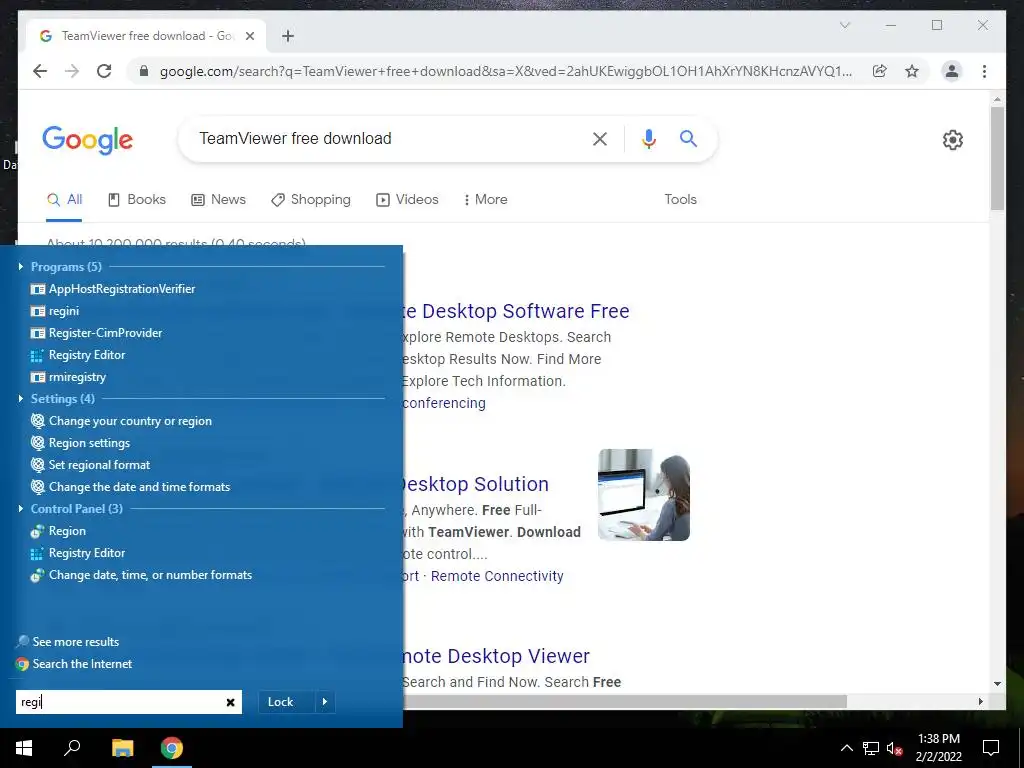Image resolution: width=1024 pixels, height=768 pixels.
Task: Click Search the Internet
Action: [x=74, y=664]
